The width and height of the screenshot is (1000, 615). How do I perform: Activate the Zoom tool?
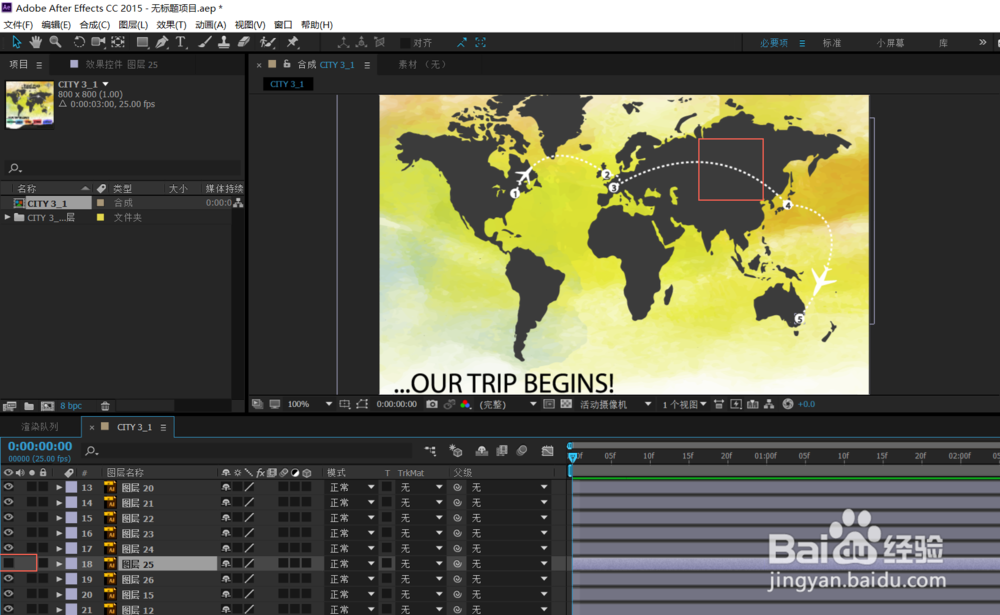[55, 42]
